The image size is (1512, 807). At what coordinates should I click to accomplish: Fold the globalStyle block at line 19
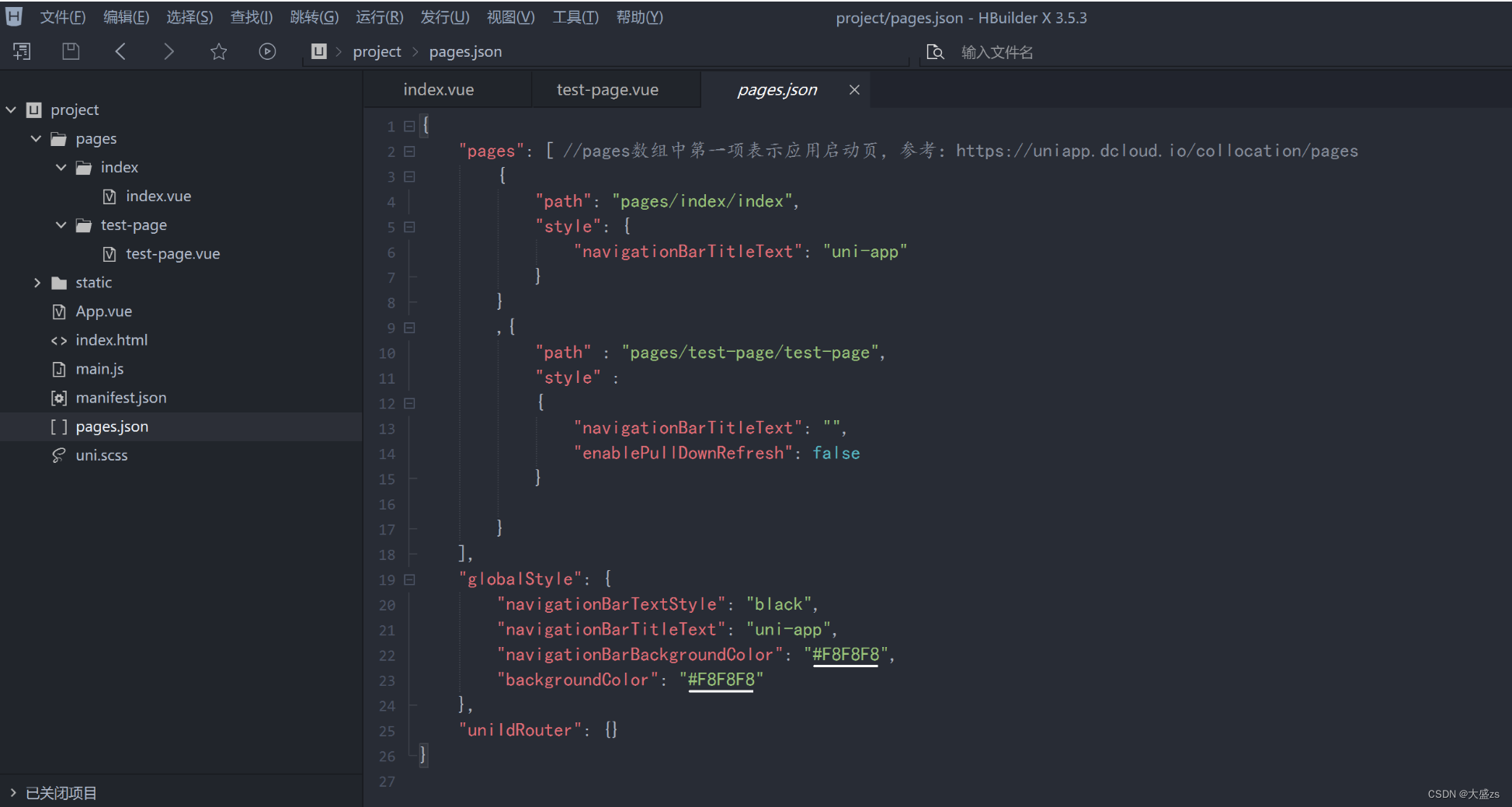[409, 579]
